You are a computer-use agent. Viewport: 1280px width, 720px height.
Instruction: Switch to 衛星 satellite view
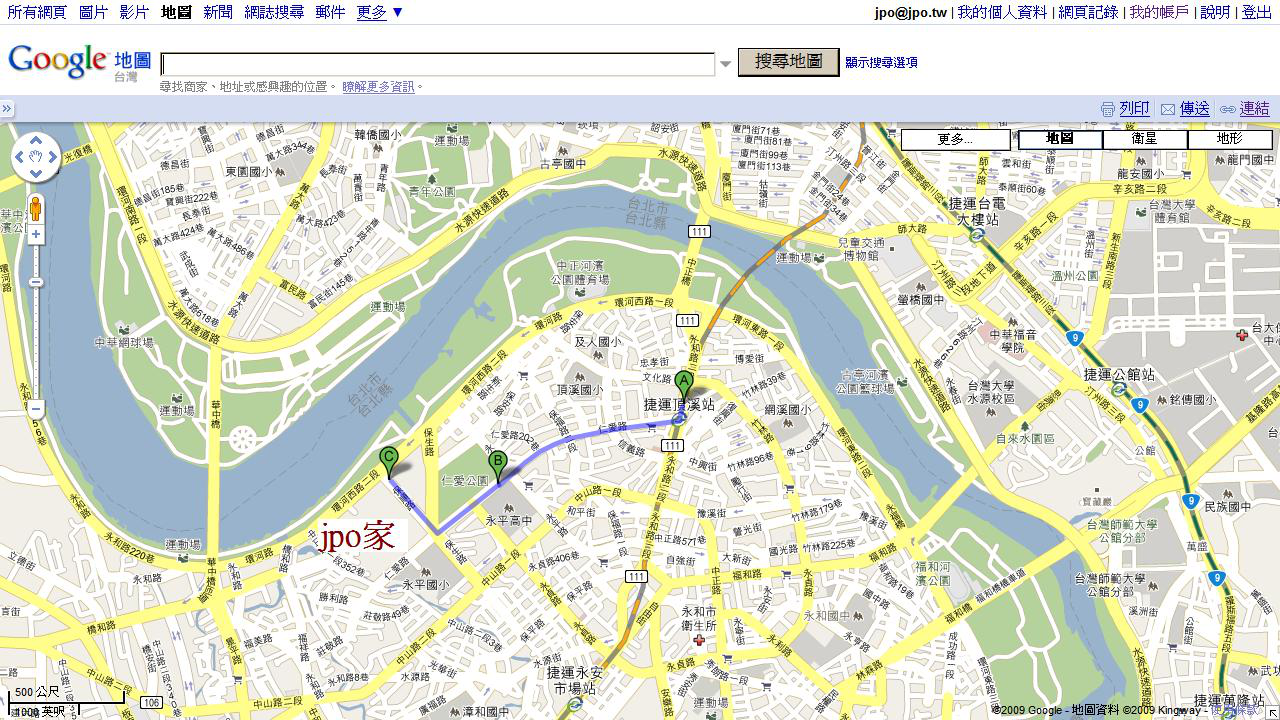(1145, 139)
